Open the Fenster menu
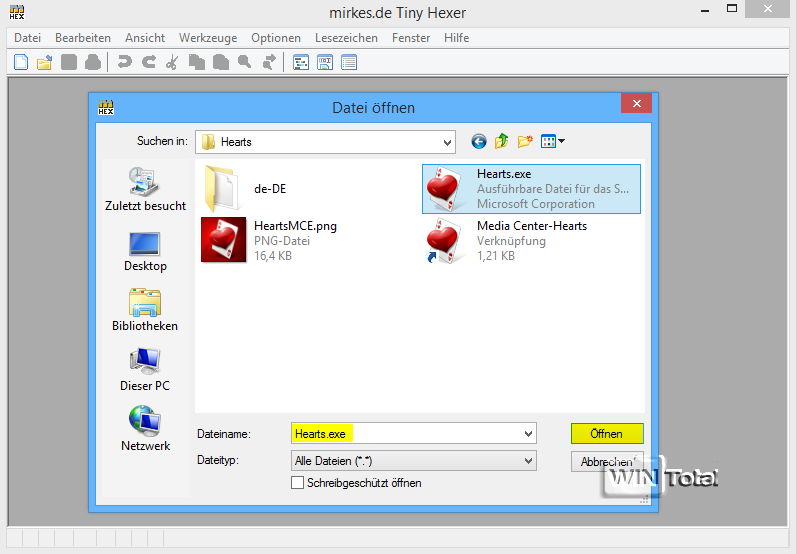 pos(411,38)
